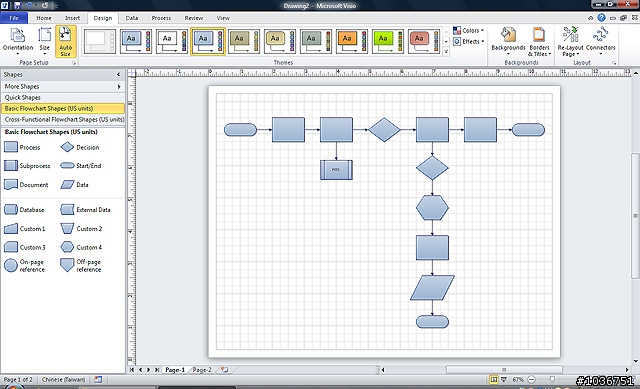Select the Document shape icon
The image size is (640, 389).
point(11,184)
